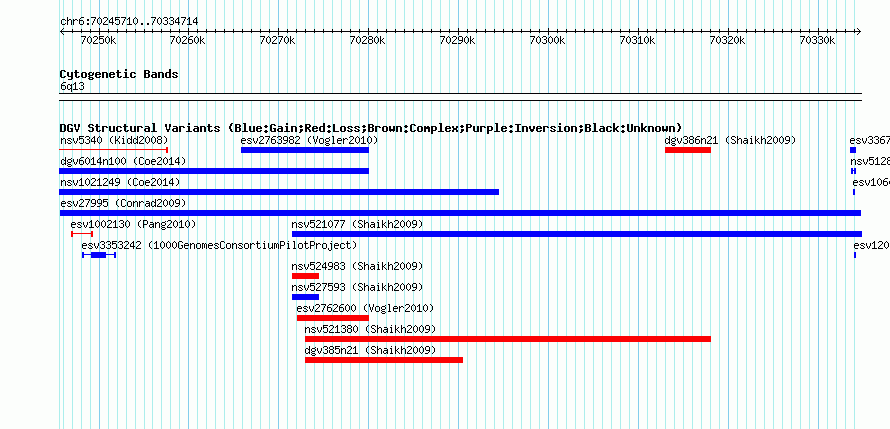The width and height of the screenshot is (890, 429).
Task: Click the blue esv3353242 feature glyph
Action: click(x=99, y=255)
